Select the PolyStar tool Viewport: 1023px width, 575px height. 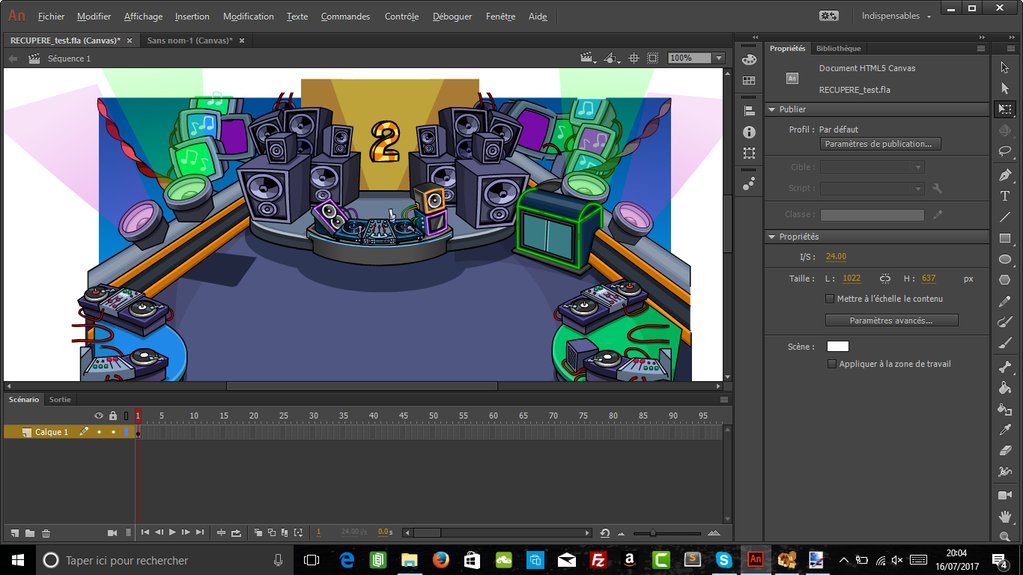[1005, 280]
